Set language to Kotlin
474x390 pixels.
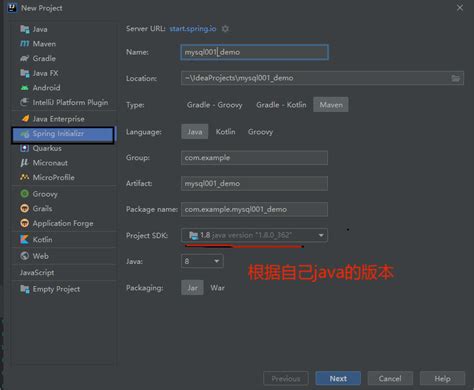coord(225,132)
